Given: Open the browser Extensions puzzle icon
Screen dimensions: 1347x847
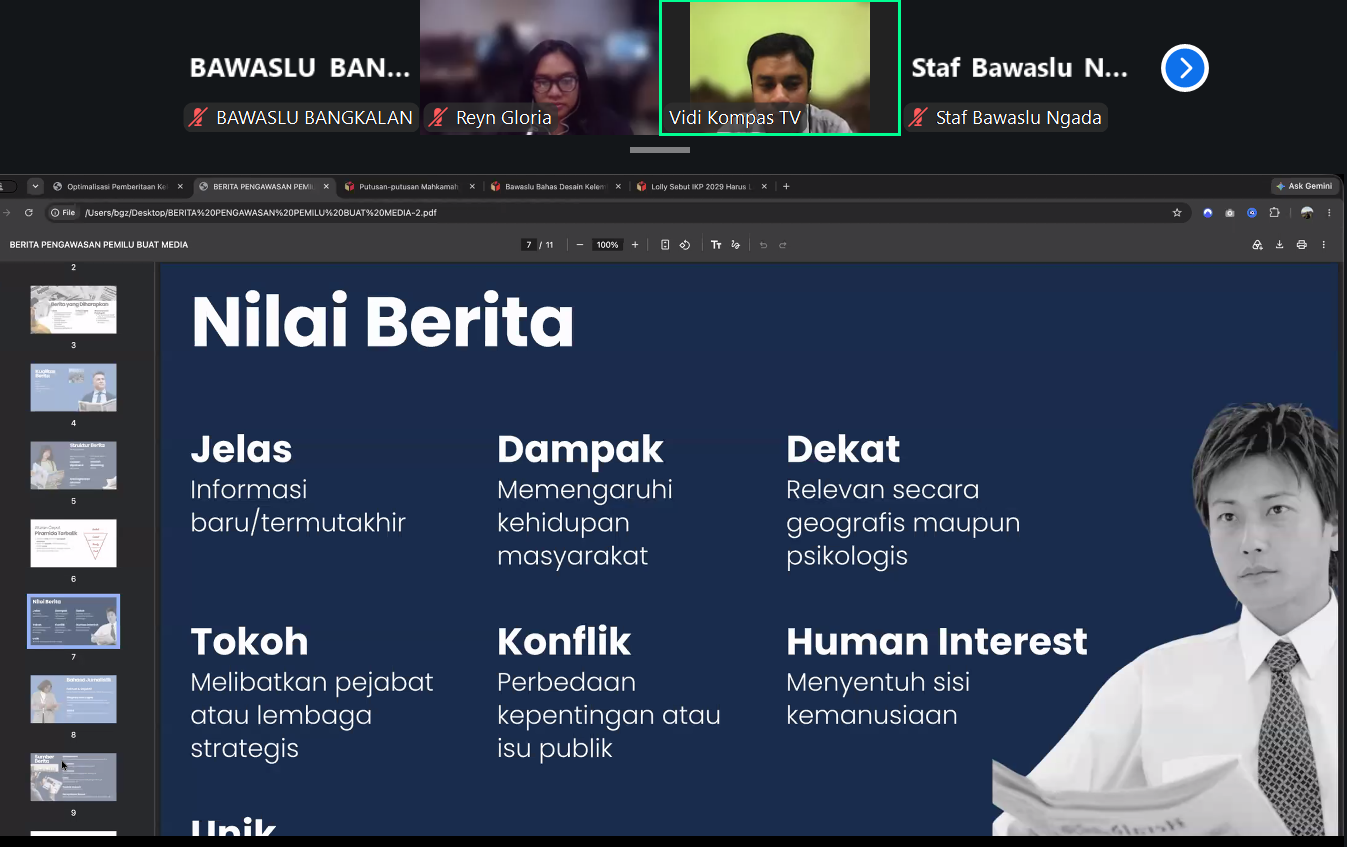Looking at the screenshot, I should coord(1274,213).
